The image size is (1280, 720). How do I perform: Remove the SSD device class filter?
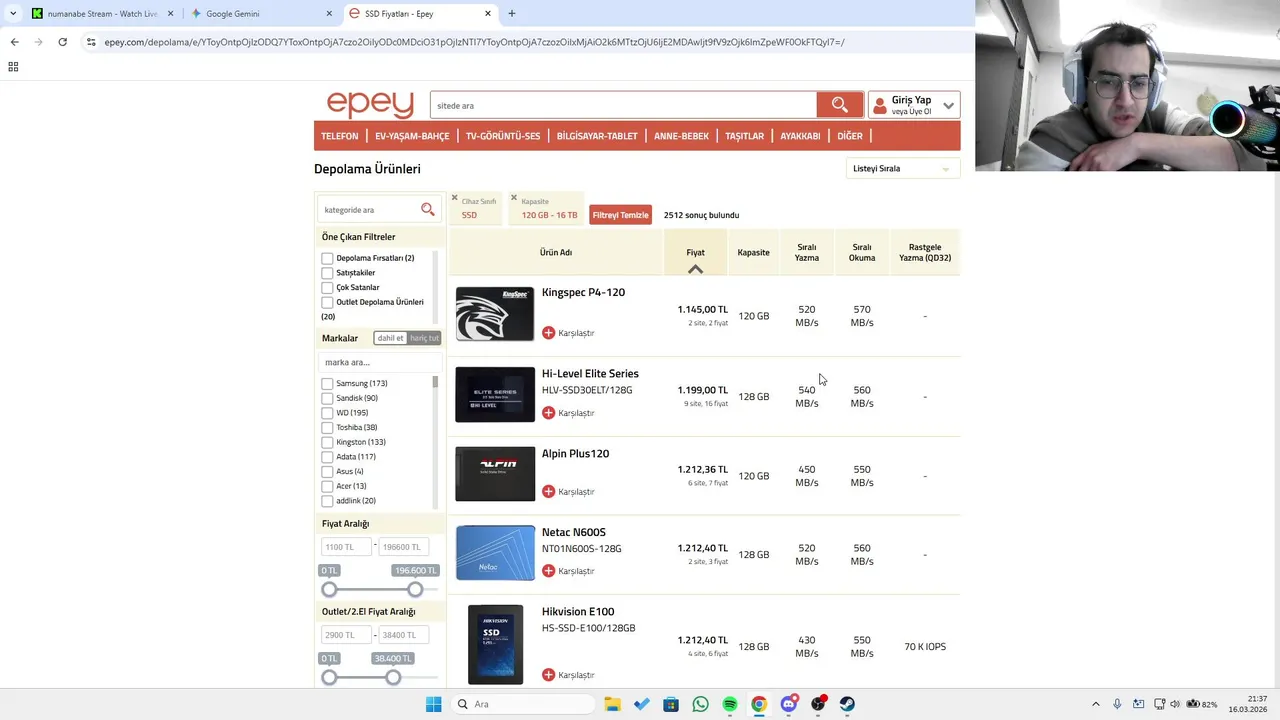455,198
